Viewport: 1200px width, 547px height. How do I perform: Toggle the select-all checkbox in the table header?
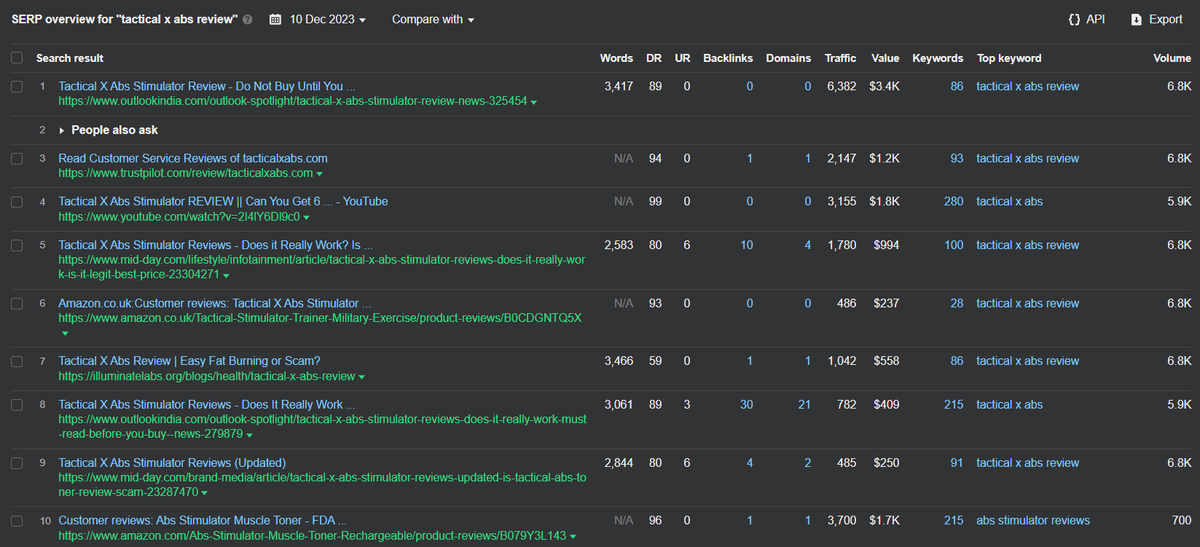click(16, 58)
